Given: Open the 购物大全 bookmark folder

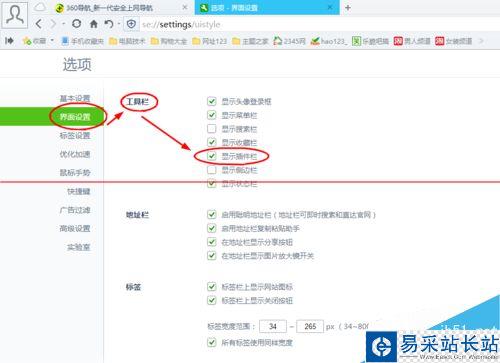Looking at the screenshot, I should pos(169,41).
